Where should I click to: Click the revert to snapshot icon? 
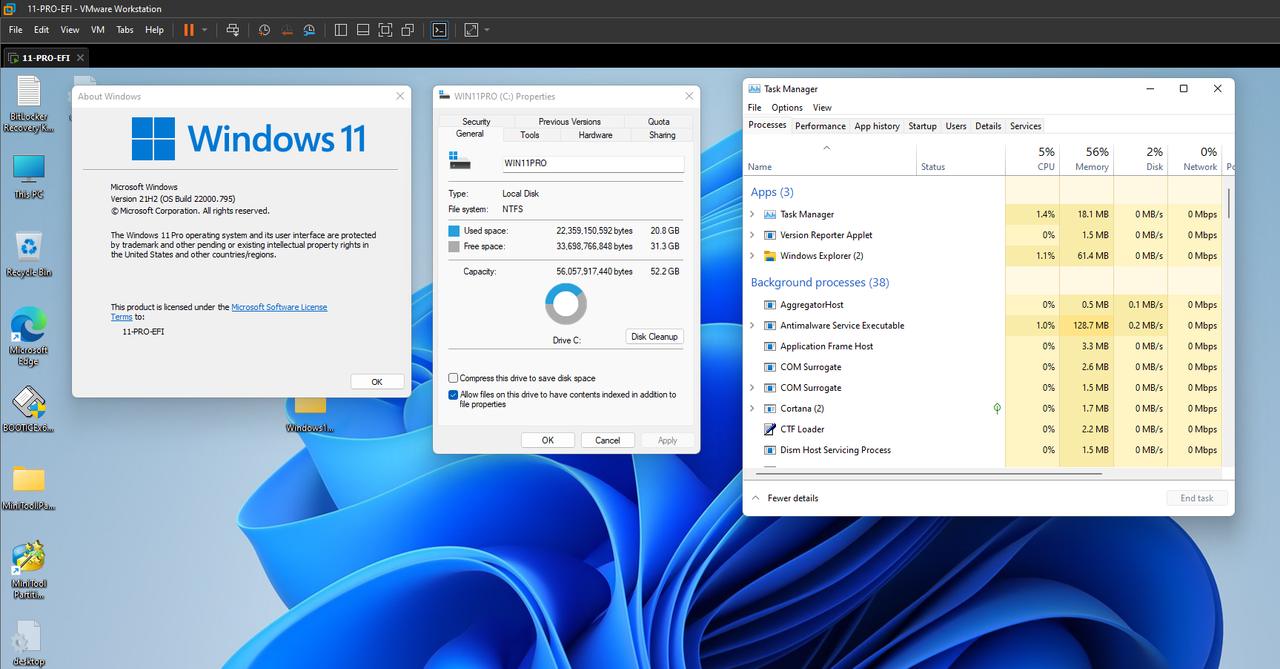[286, 30]
